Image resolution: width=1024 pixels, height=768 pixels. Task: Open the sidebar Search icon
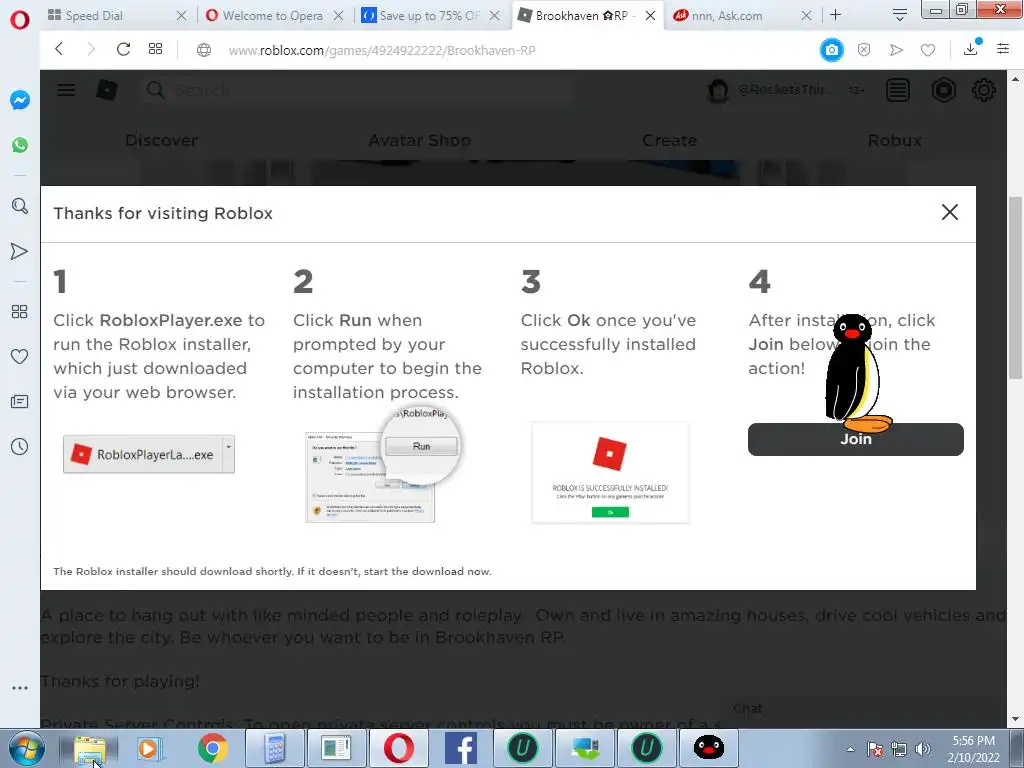point(20,206)
